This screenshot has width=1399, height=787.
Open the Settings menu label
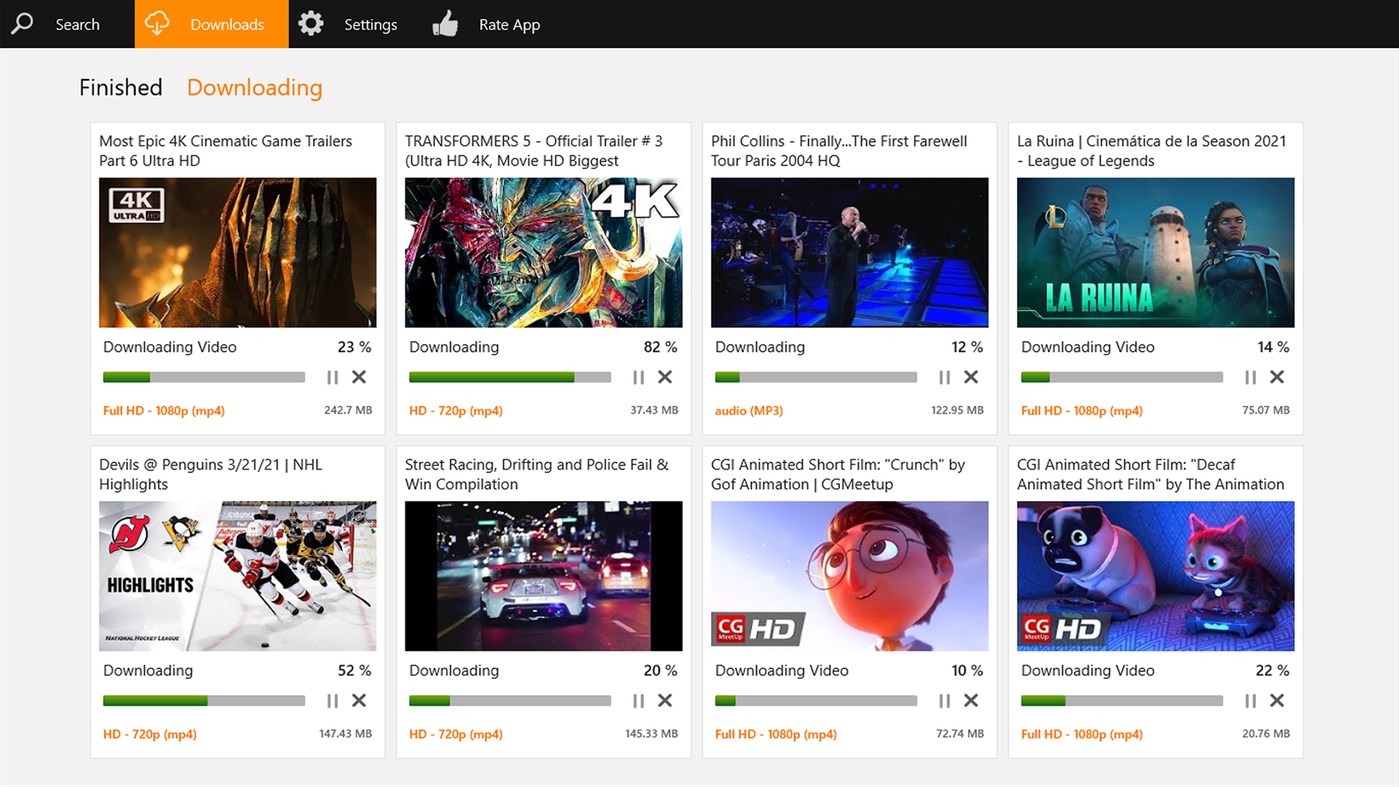coord(370,24)
